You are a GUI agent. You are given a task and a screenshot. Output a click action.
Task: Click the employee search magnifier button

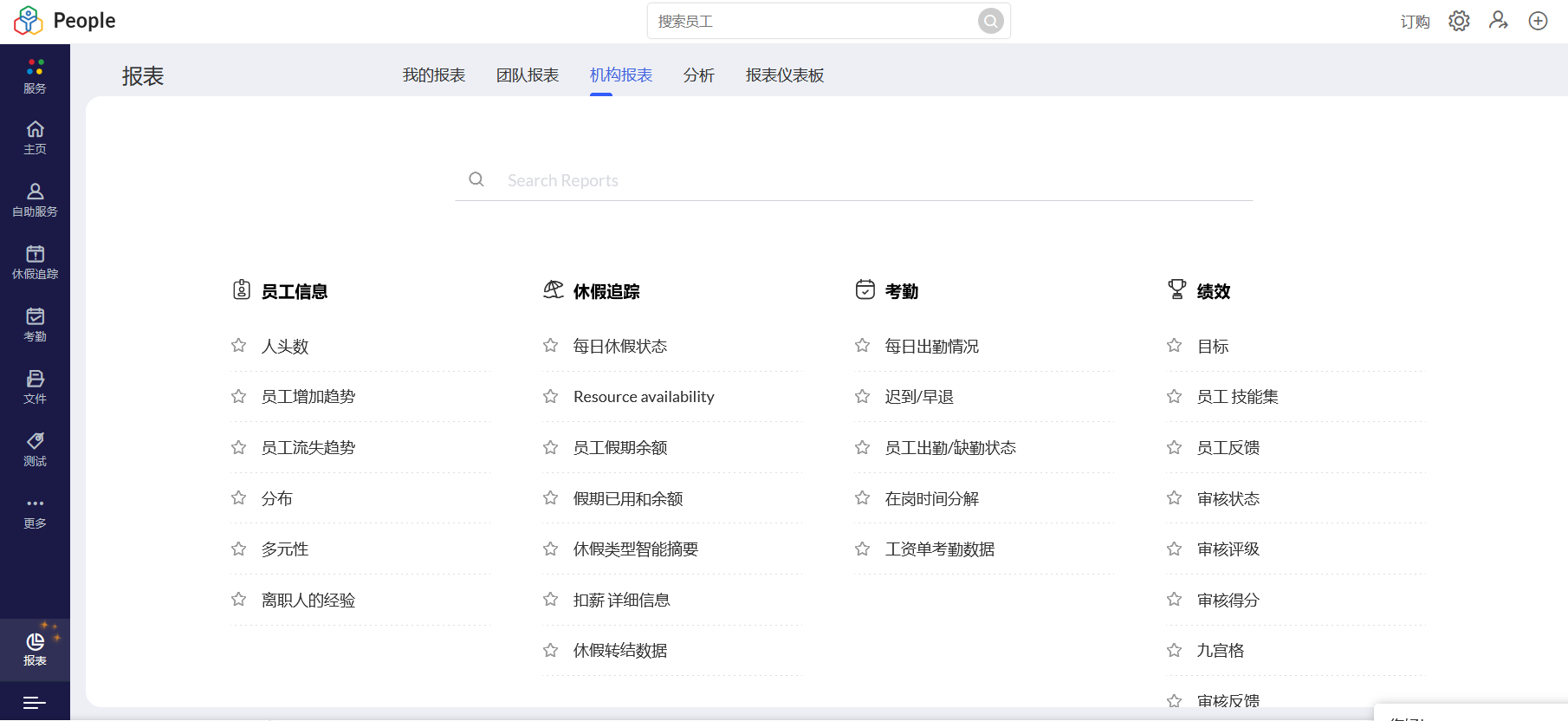tap(990, 21)
